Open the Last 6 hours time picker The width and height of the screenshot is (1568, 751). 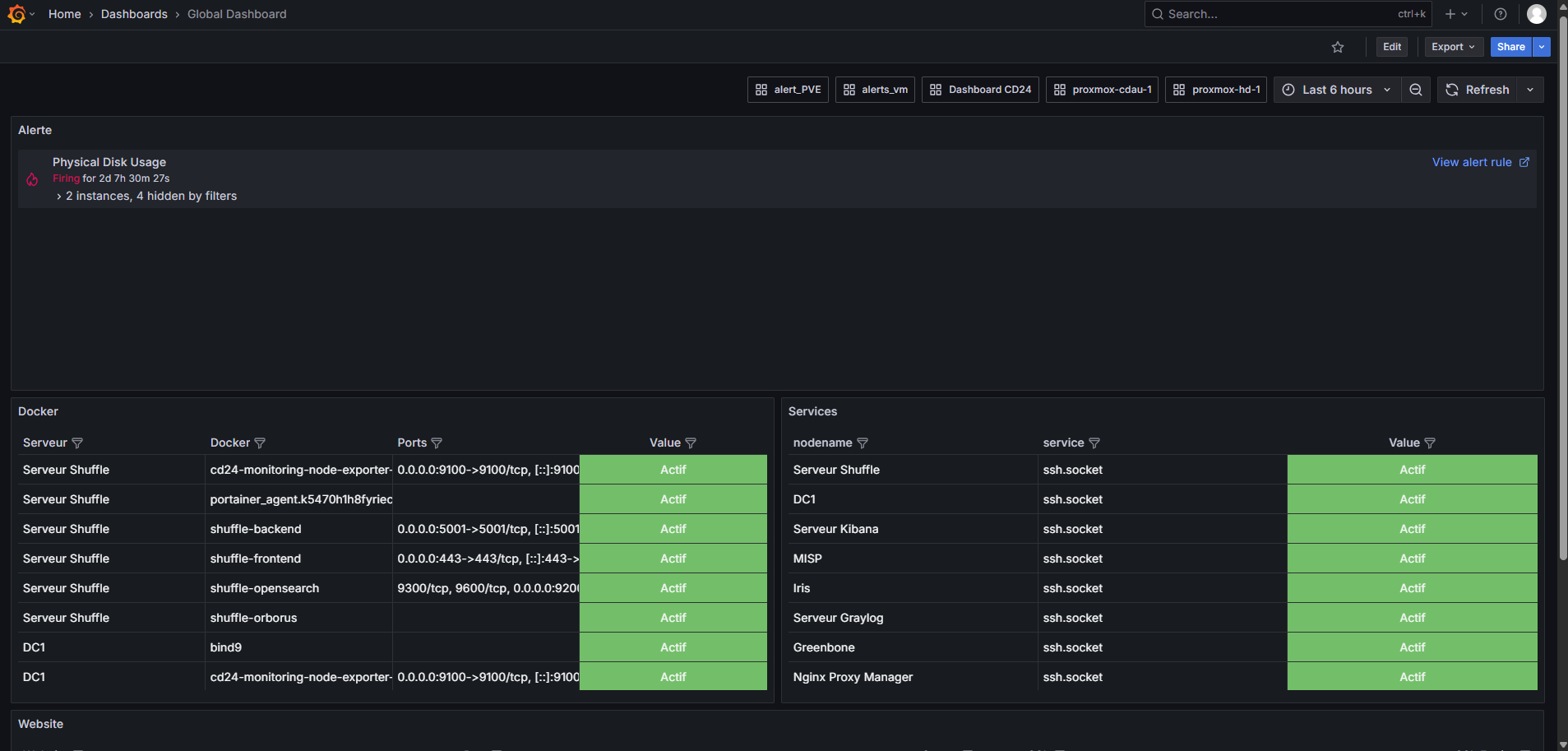1337,90
